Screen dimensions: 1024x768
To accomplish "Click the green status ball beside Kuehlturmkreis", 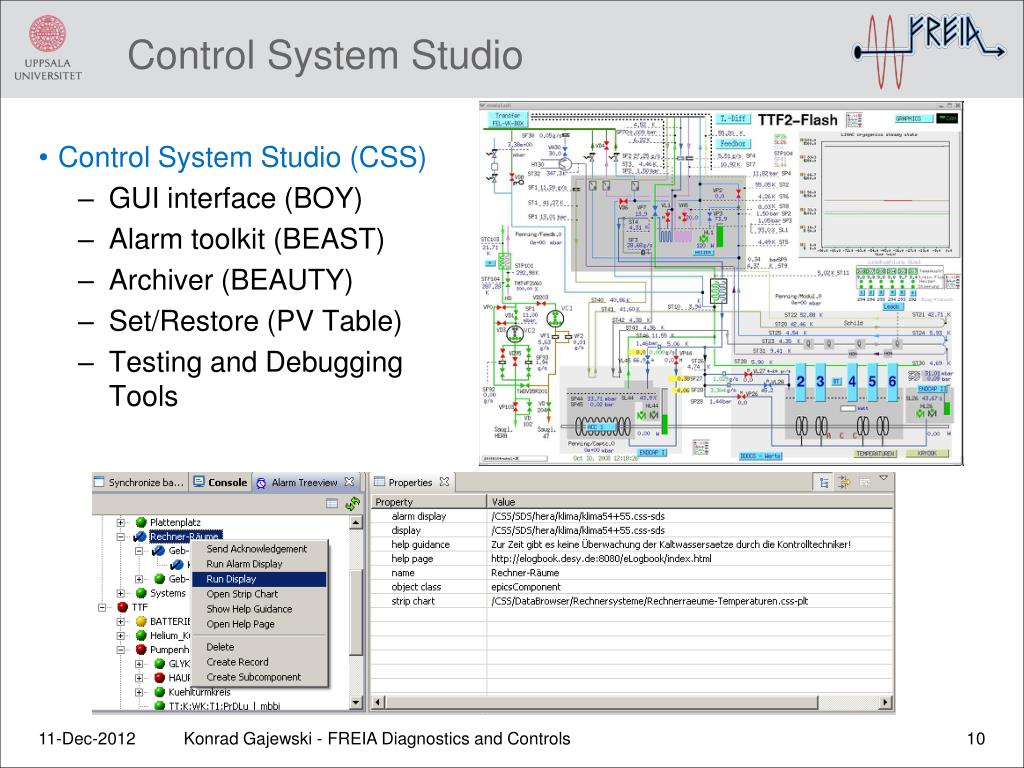I will pyautogui.click(x=159, y=692).
